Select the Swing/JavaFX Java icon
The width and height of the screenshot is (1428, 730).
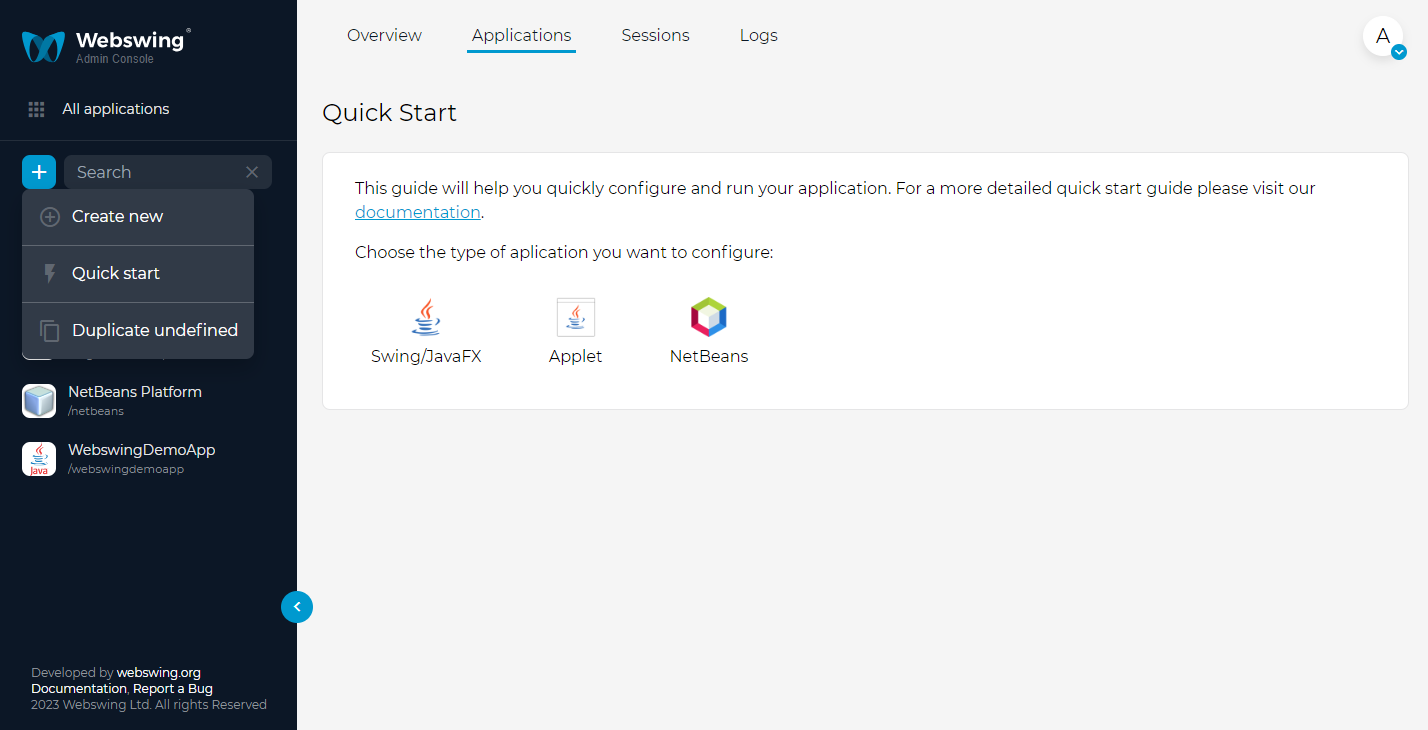[426, 317]
